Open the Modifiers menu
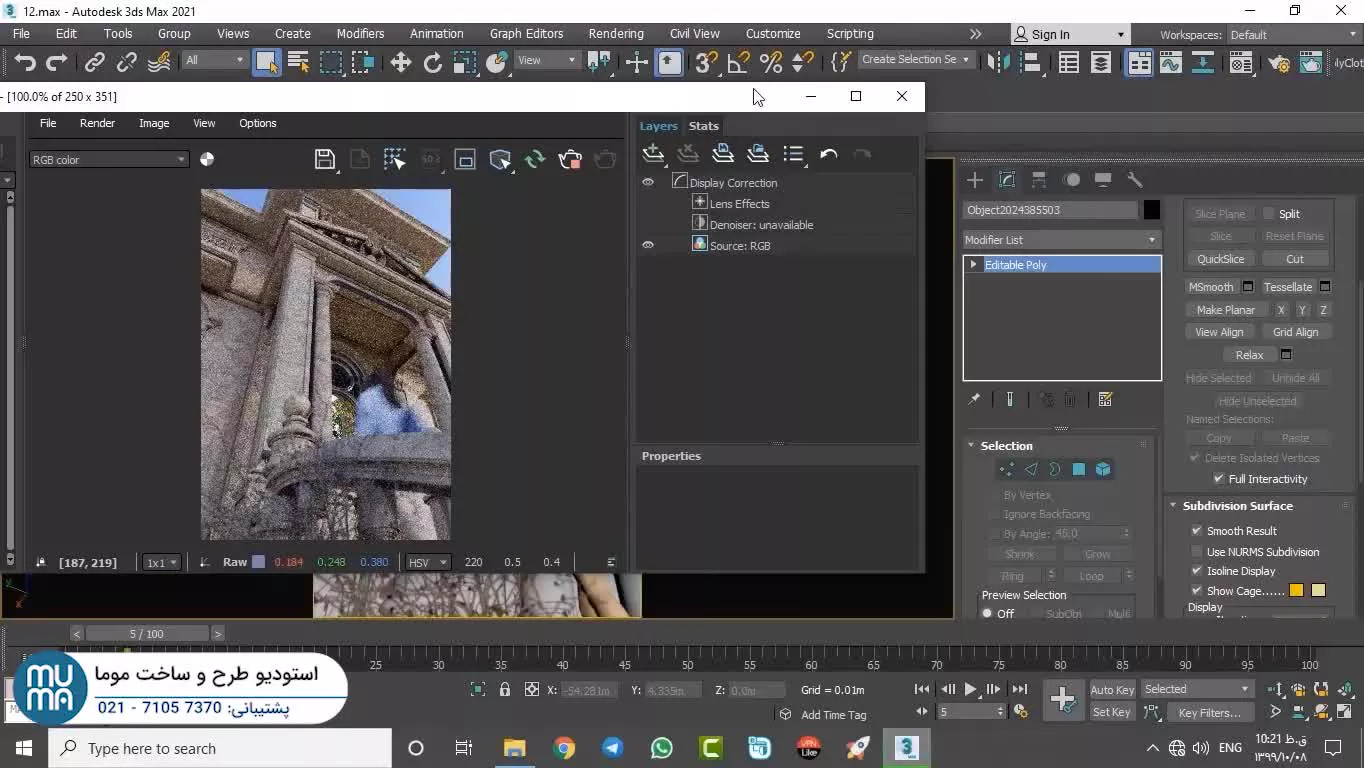The height and width of the screenshot is (768, 1364). tap(360, 34)
